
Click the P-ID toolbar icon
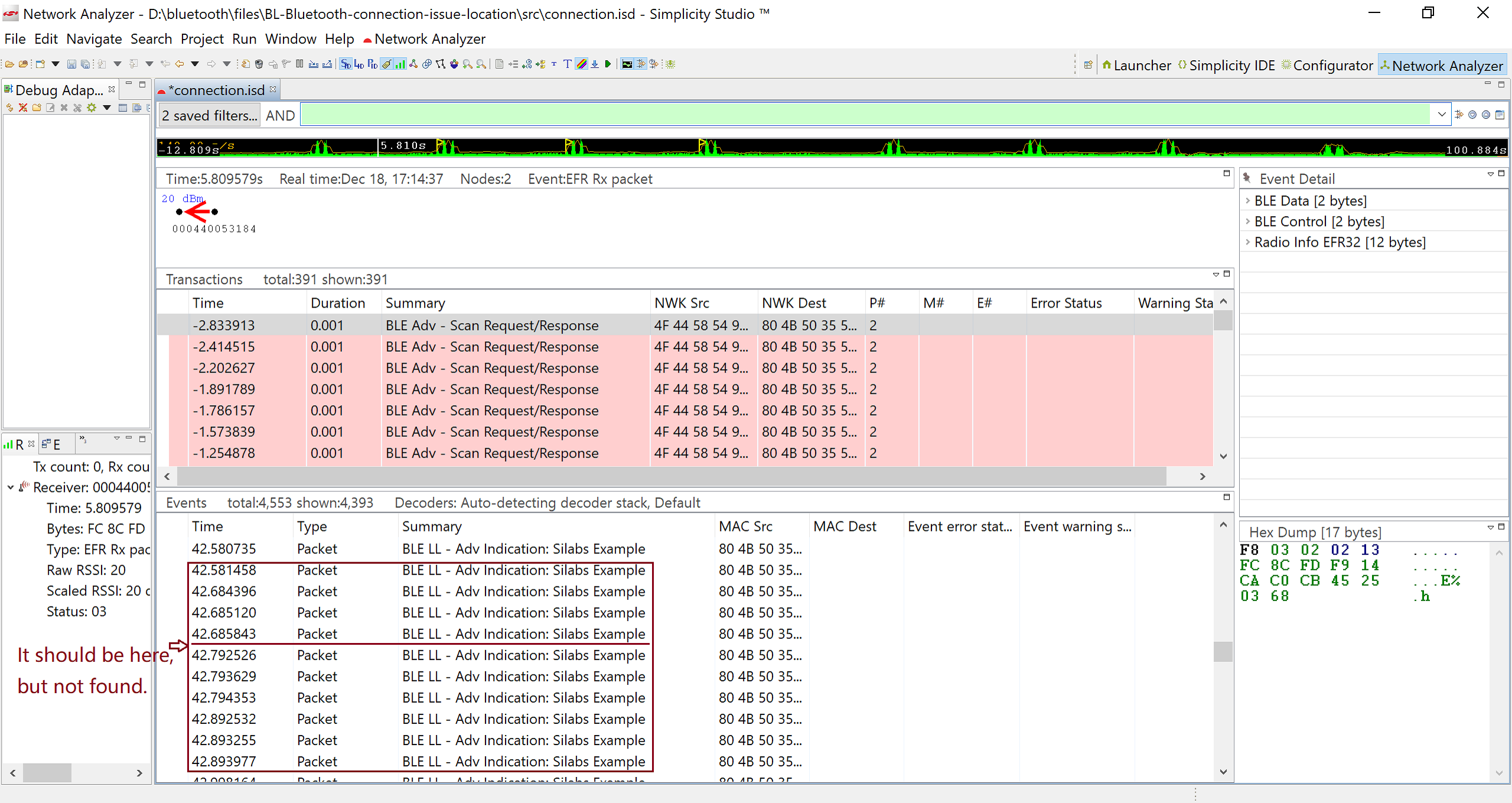373,64
